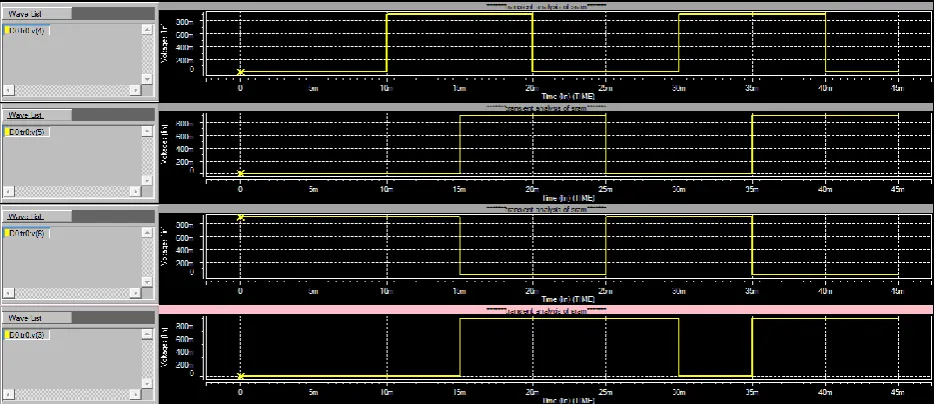The width and height of the screenshot is (937, 404).
Task: Click the Voltage axis label of the v(6) plot
Action: (163, 247)
